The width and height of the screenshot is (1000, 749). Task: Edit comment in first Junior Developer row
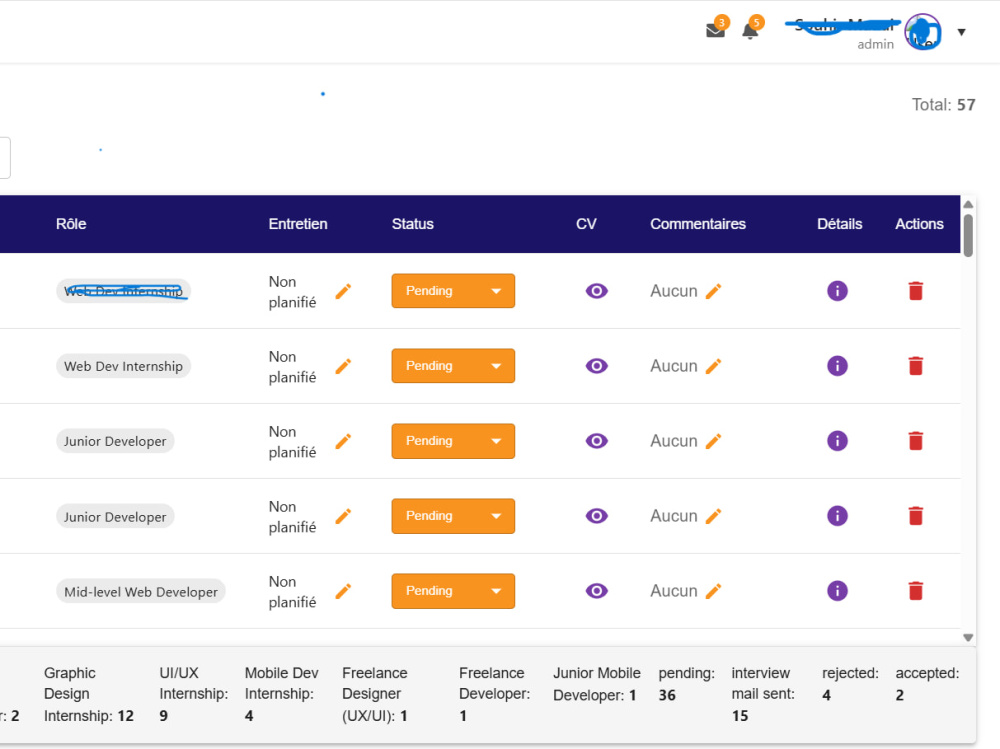(x=714, y=441)
